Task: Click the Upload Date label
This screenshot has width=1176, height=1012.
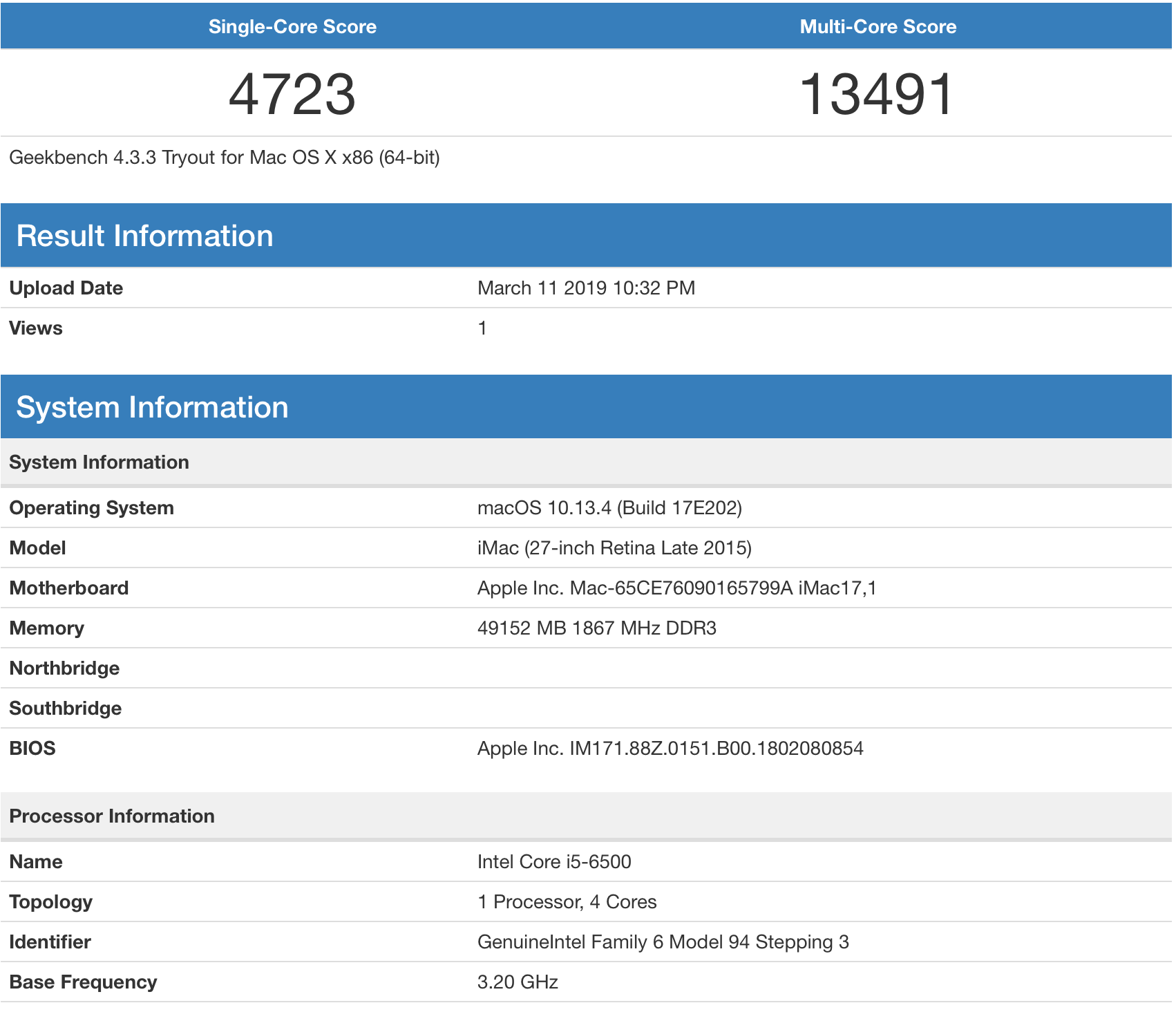Action: pos(66,288)
